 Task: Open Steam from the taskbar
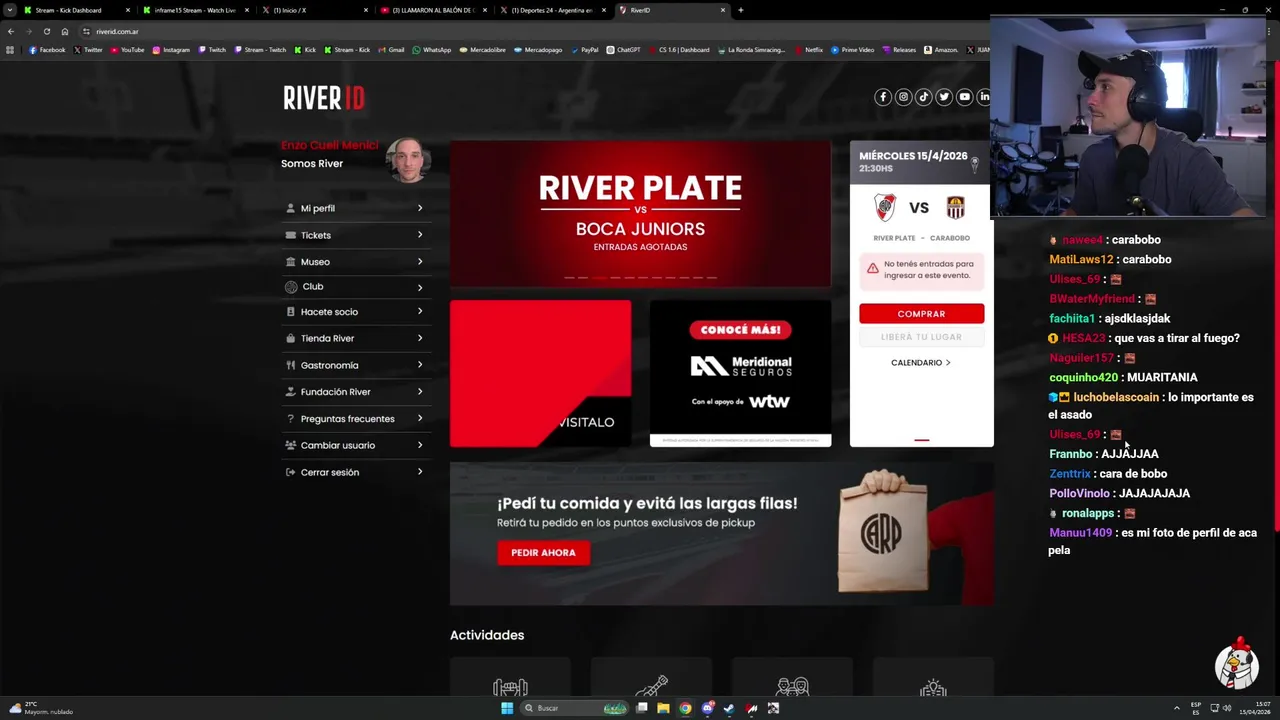(729, 708)
